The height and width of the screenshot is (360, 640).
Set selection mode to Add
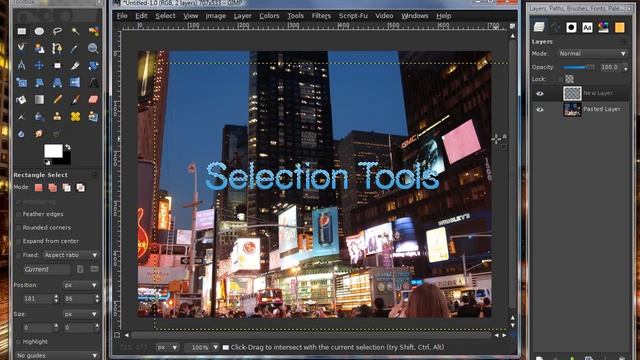click(x=53, y=187)
